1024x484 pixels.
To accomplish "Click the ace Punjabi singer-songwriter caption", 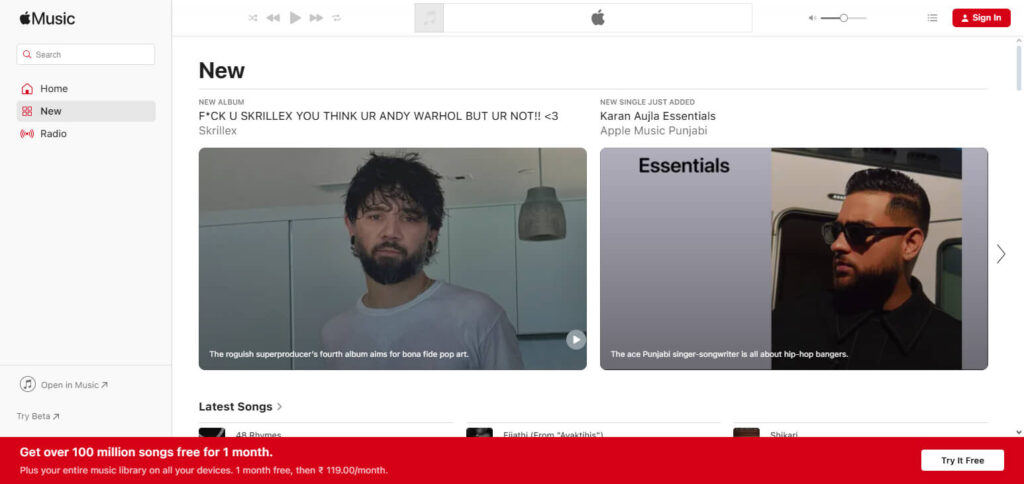I will [729, 354].
